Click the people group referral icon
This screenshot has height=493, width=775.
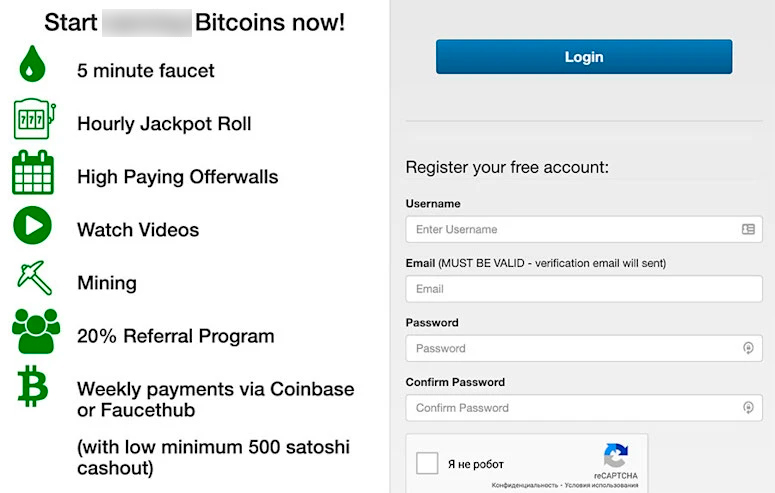tap(35, 331)
